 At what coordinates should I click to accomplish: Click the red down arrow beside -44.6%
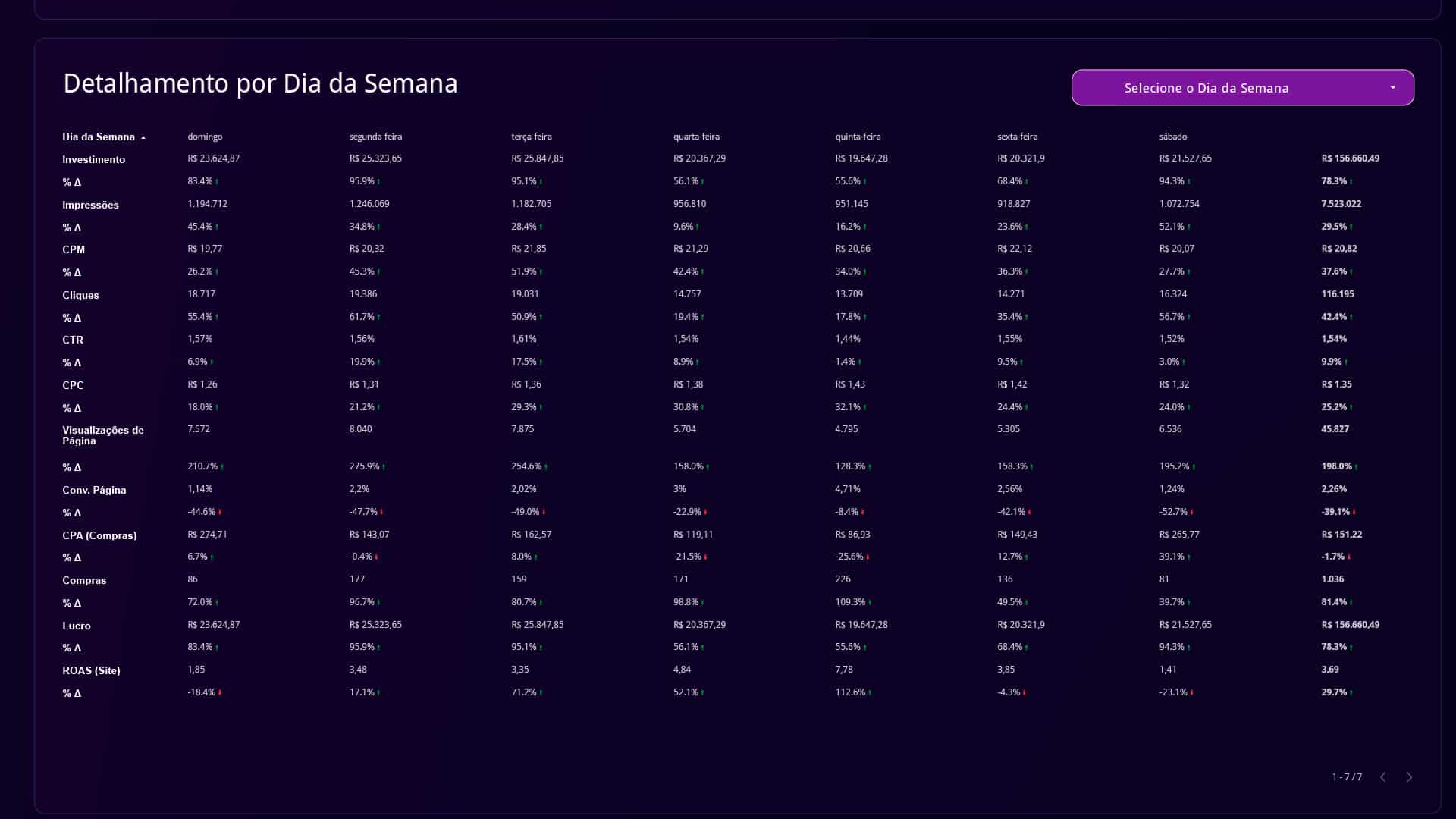[220, 512]
